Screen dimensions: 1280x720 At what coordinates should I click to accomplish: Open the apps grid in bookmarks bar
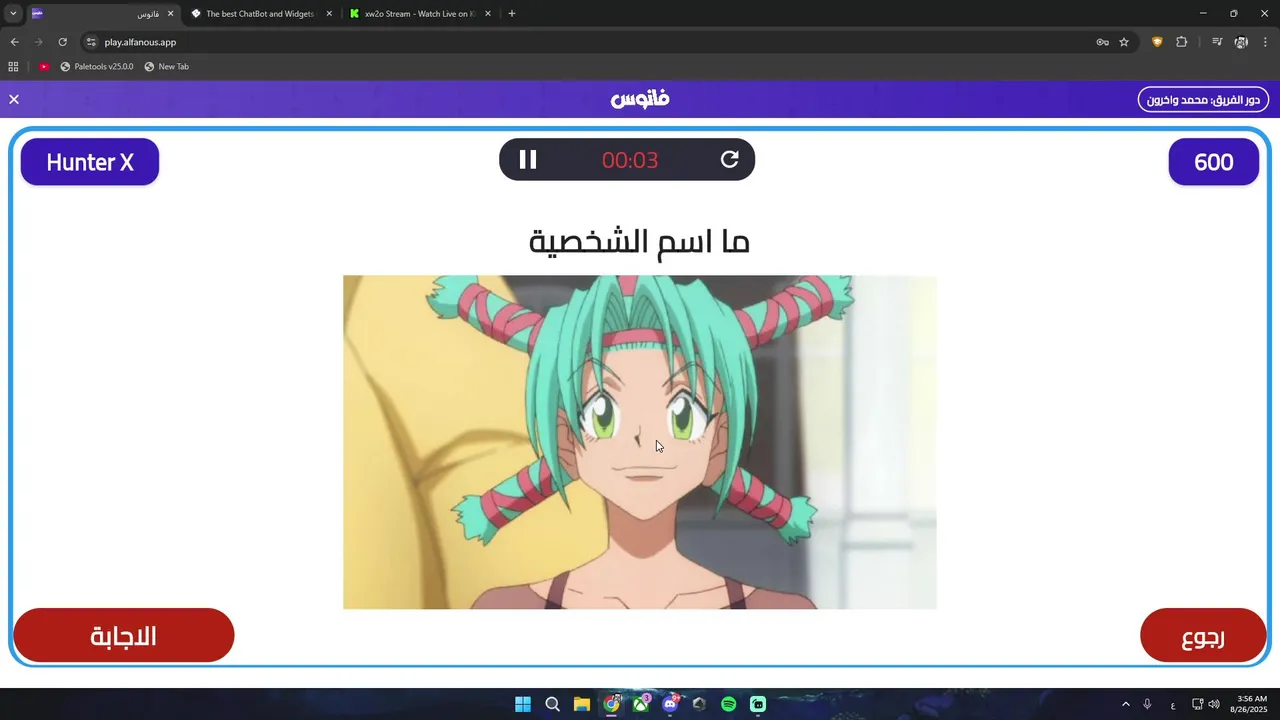(x=13, y=67)
